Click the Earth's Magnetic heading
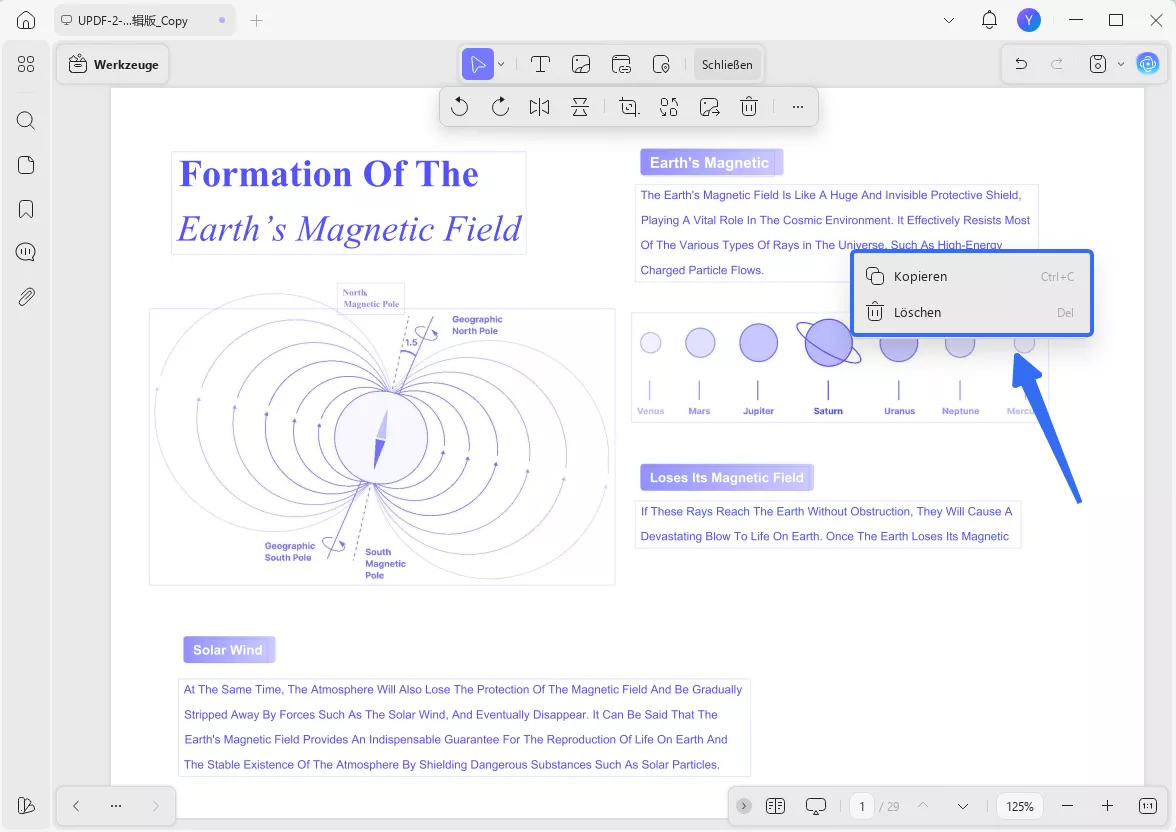 pos(711,162)
